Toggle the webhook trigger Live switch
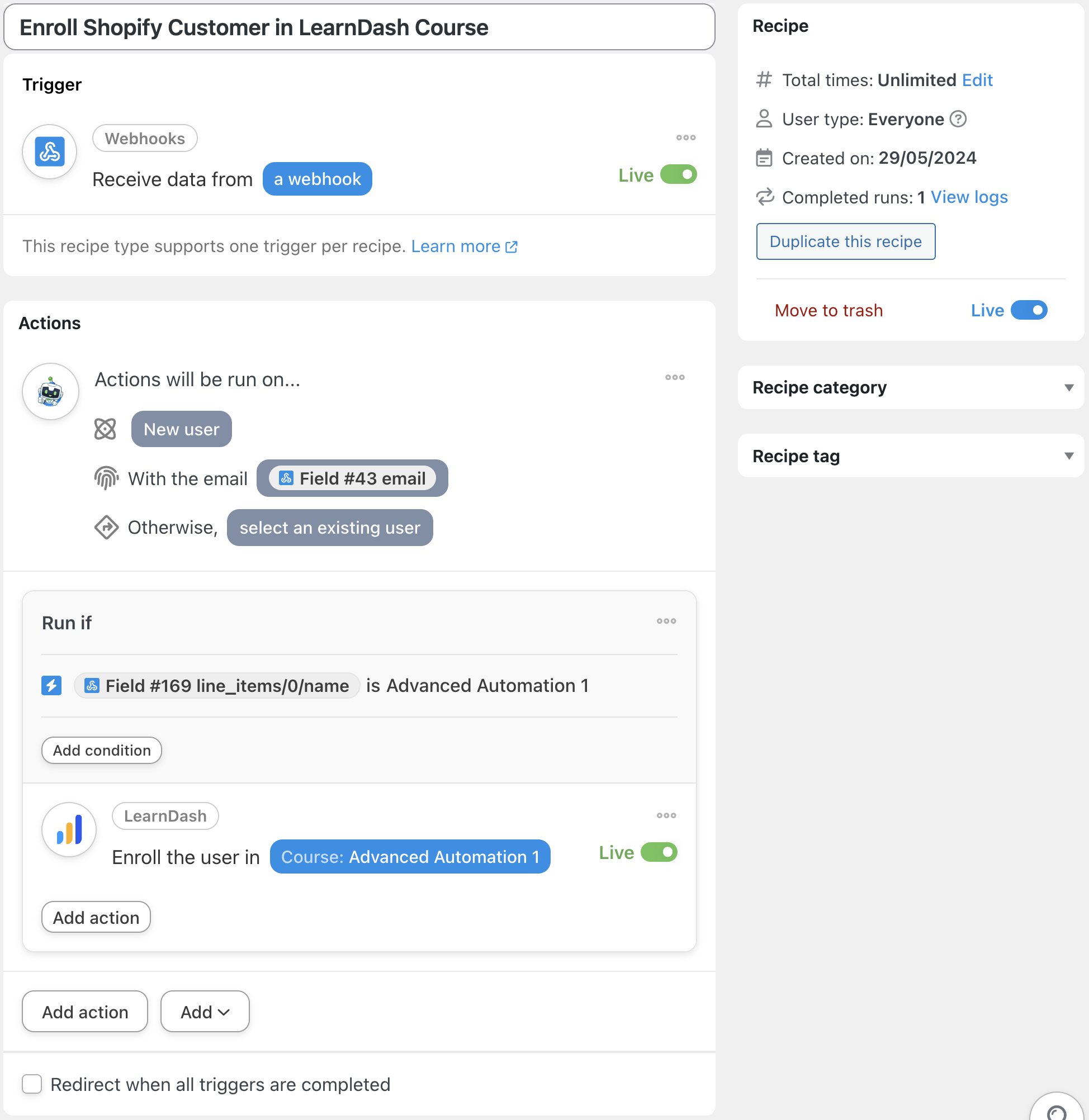The width and height of the screenshot is (1089, 1120). [x=678, y=174]
